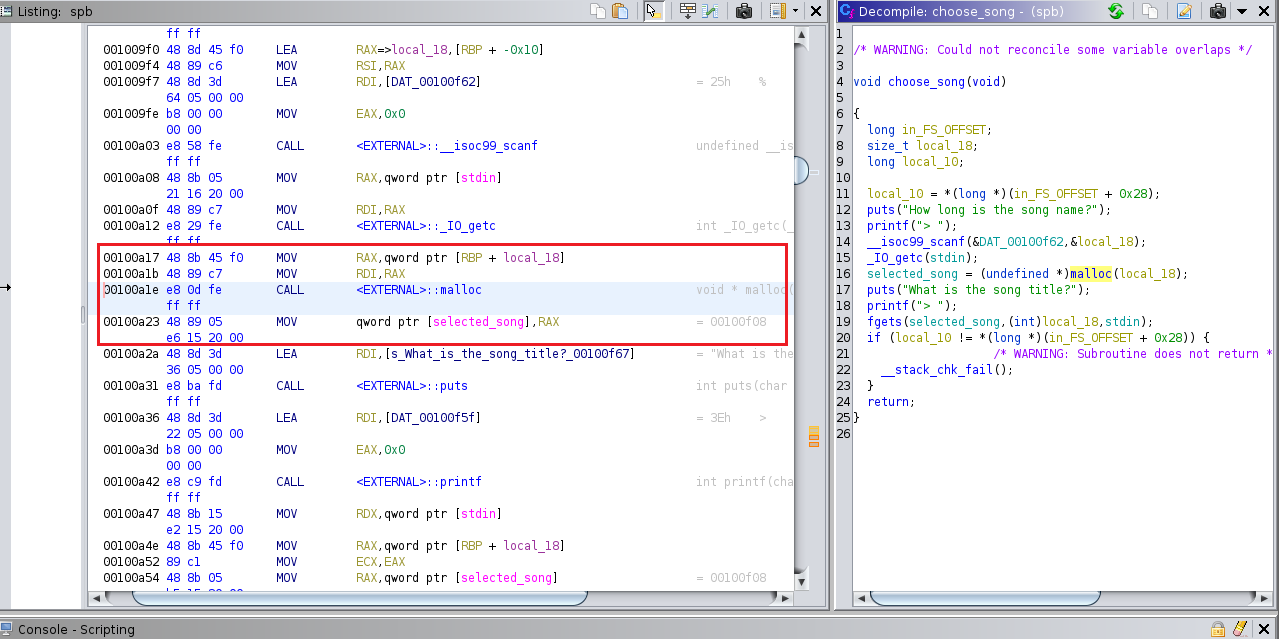Click the Console - Scripting title icon
1279x639 pixels.
click(x=8, y=629)
